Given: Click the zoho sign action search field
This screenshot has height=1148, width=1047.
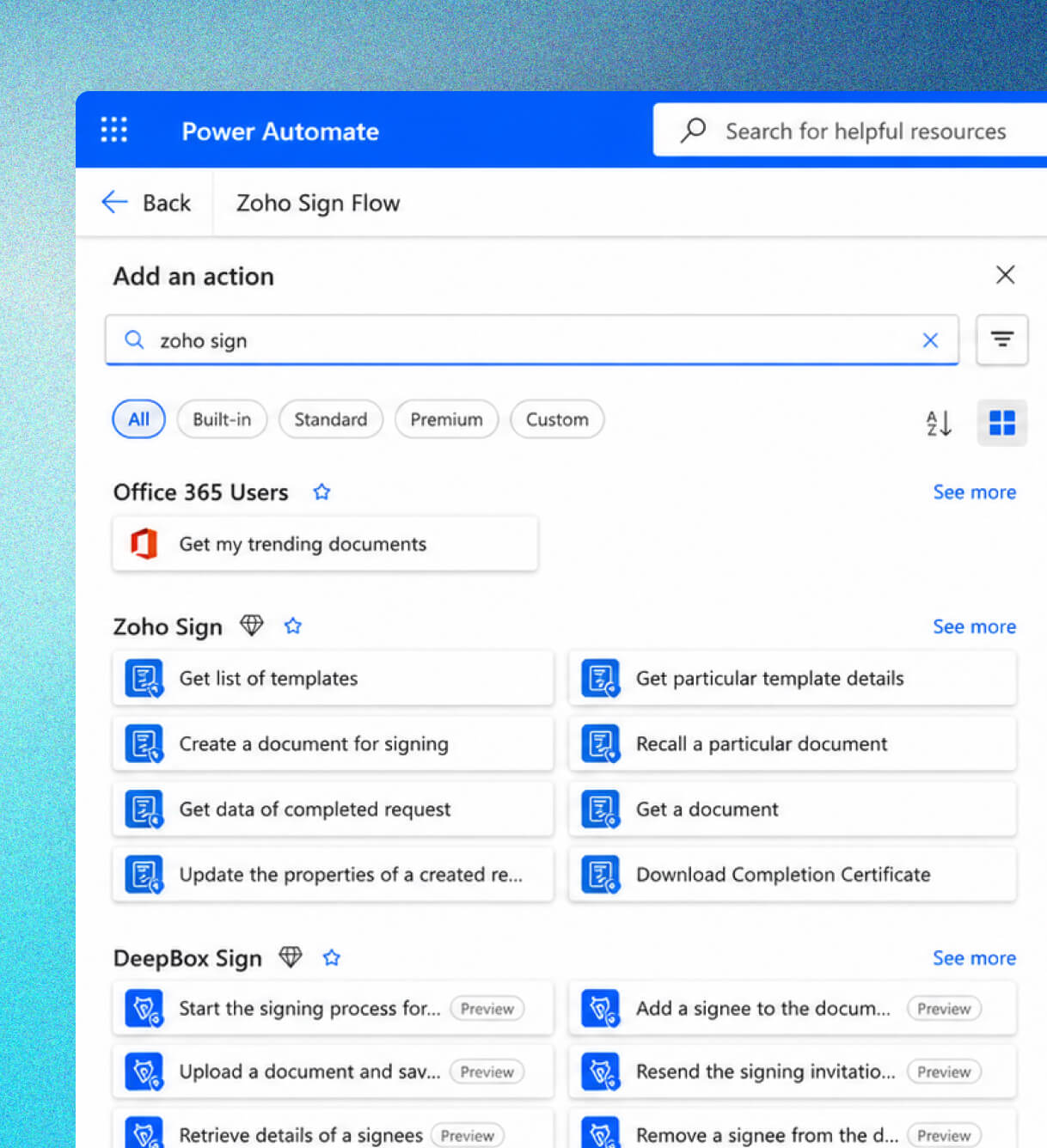Looking at the screenshot, I should (531, 340).
